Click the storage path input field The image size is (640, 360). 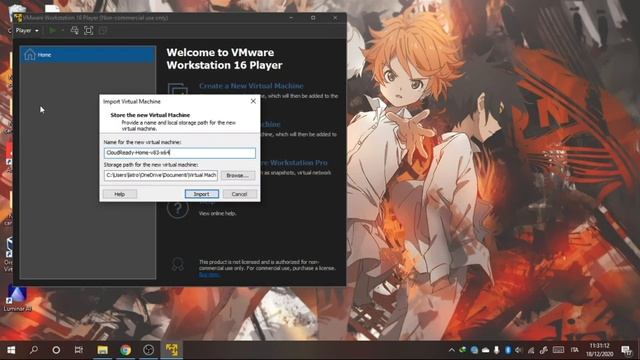click(161, 175)
